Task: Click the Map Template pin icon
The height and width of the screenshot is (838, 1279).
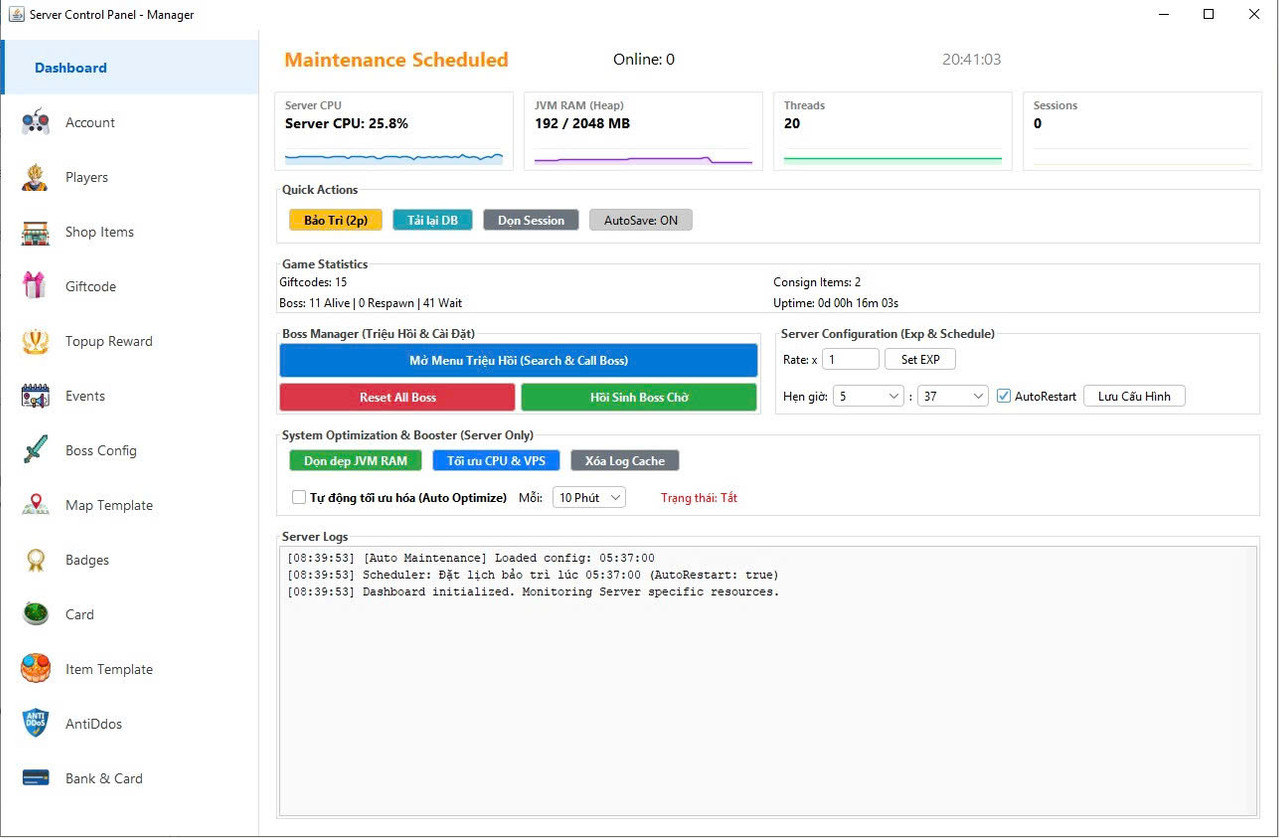Action: click(x=36, y=505)
